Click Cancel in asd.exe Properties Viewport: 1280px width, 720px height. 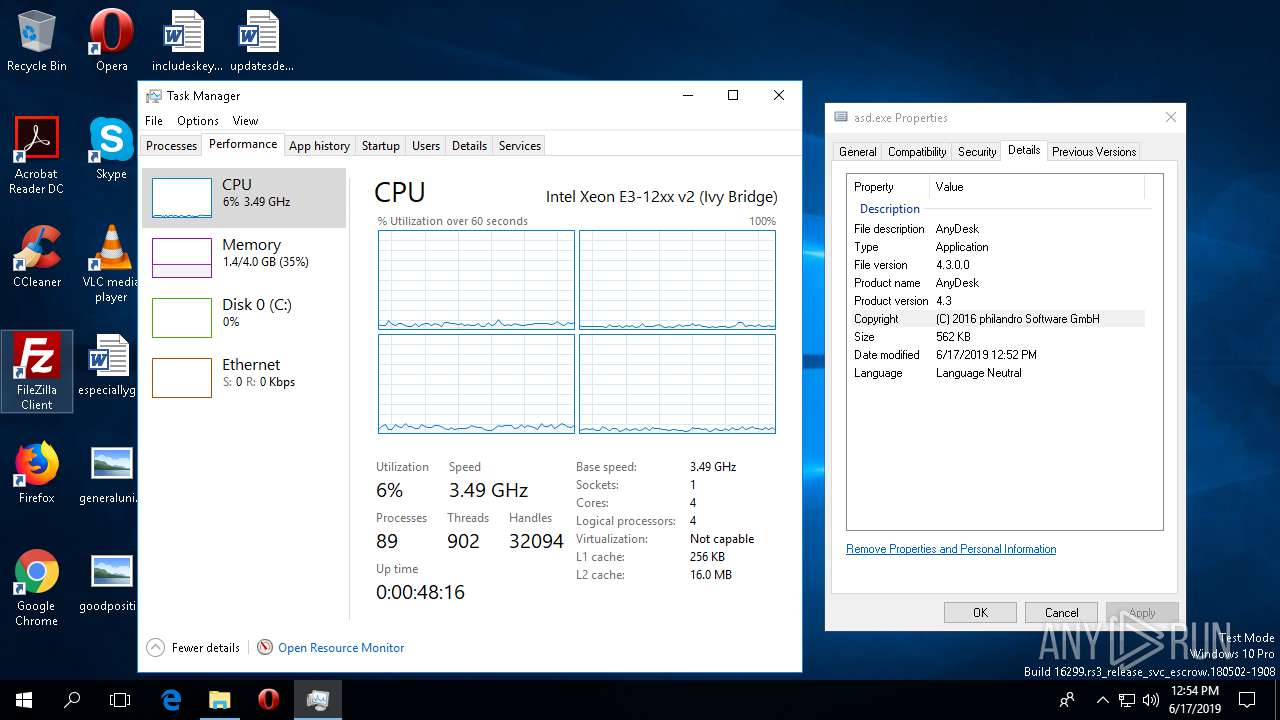pyautogui.click(x=1062, y=613)
